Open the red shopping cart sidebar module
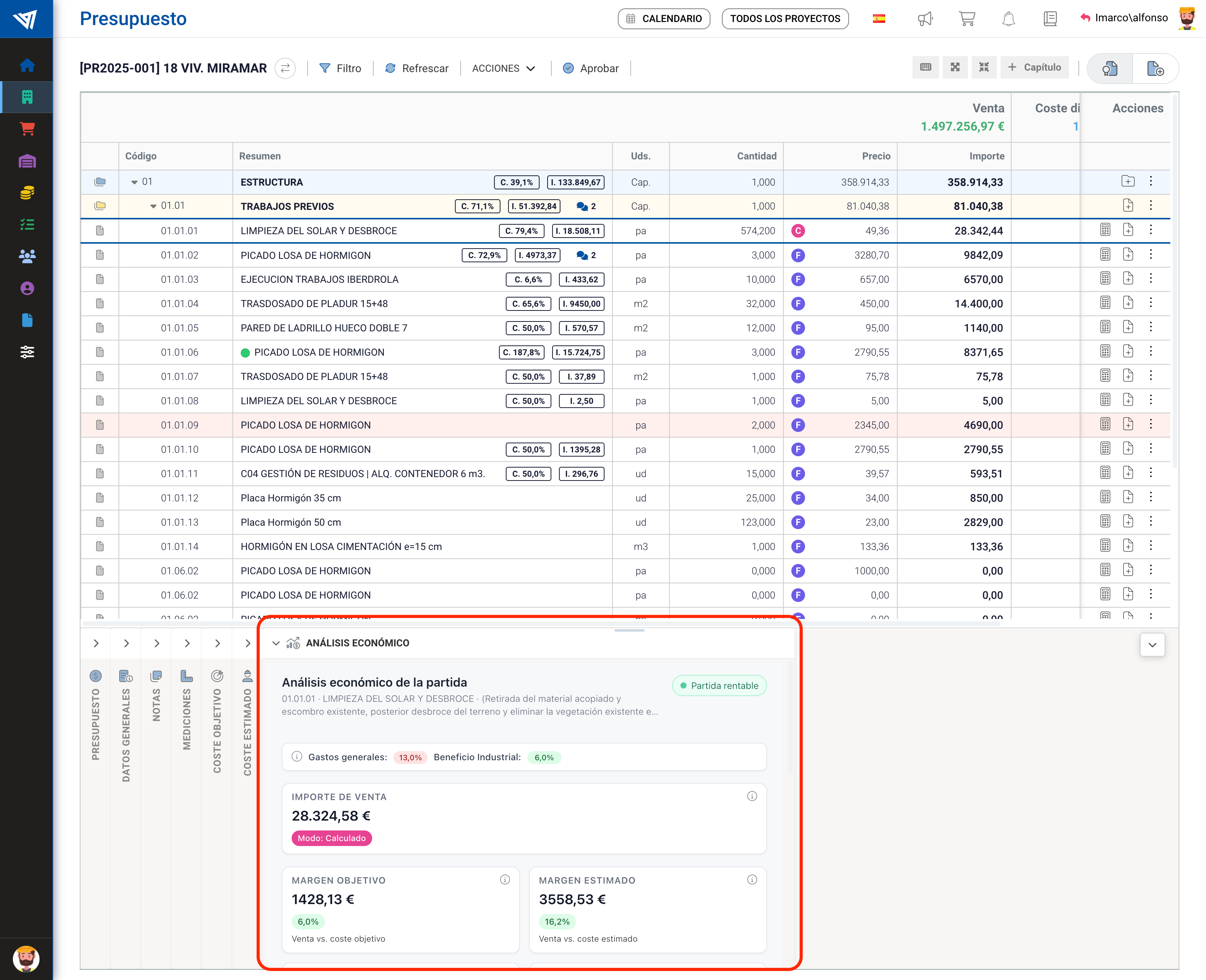This screenshot has width=1206, height=980. pos(27,129)
